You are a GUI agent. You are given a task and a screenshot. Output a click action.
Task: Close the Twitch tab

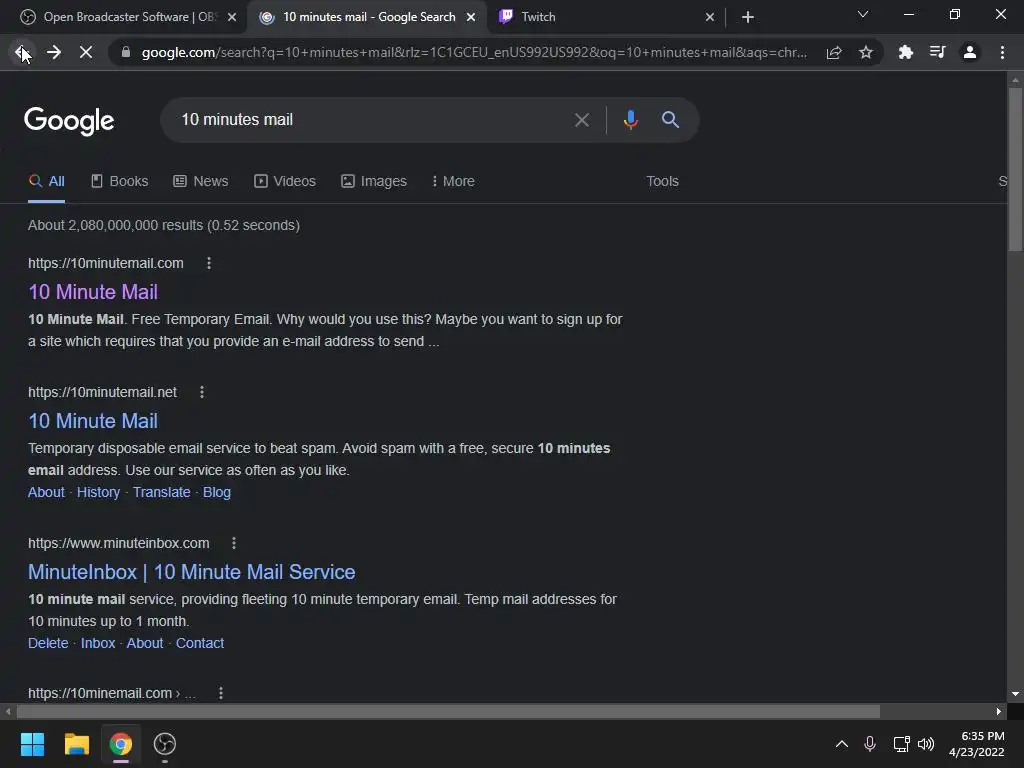tap(710, 17)
